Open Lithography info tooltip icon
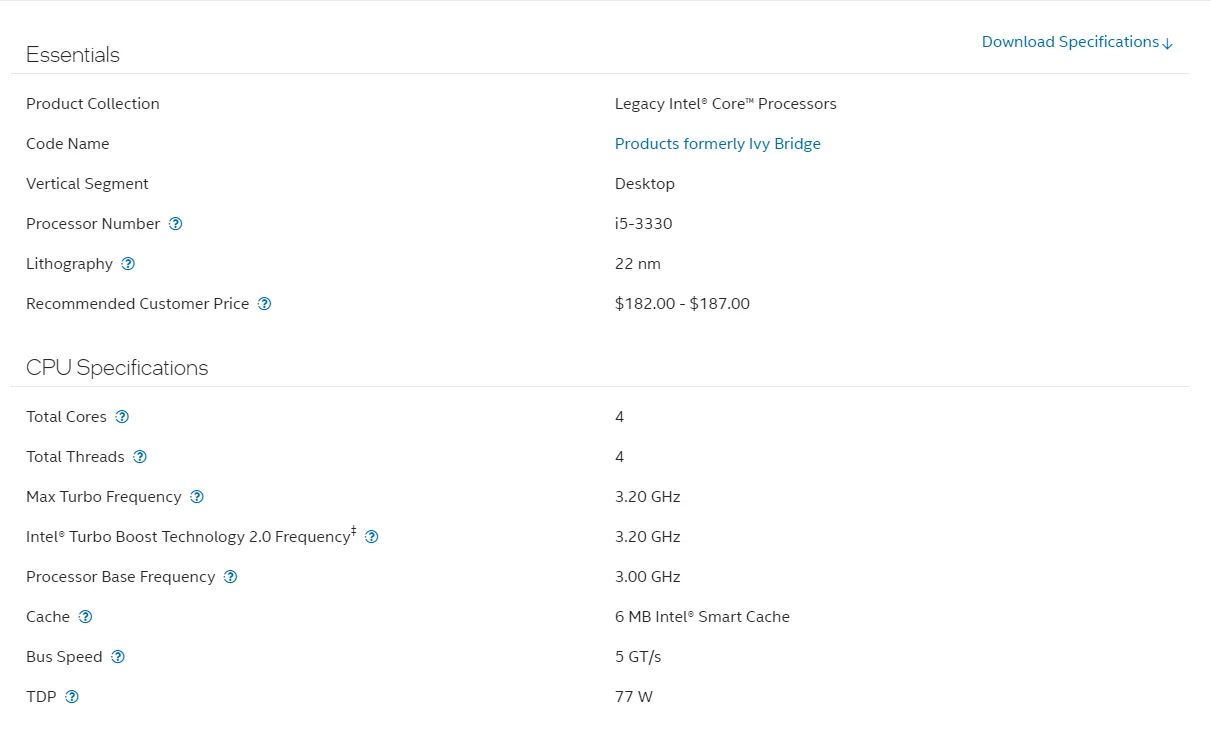1211x743 pixels. (x=128, y=264)
